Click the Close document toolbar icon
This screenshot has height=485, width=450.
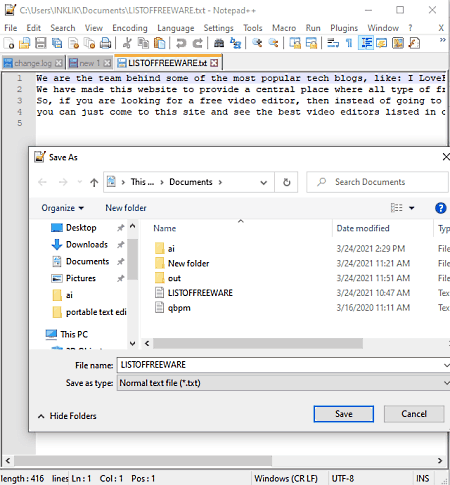coord(73,43)
